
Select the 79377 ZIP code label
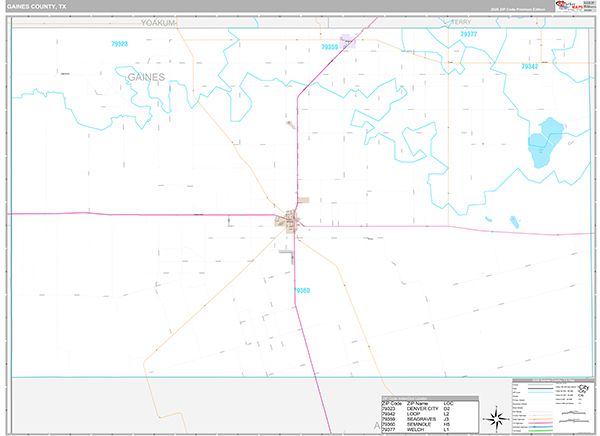pyautogui.click(x=468, y=34)
